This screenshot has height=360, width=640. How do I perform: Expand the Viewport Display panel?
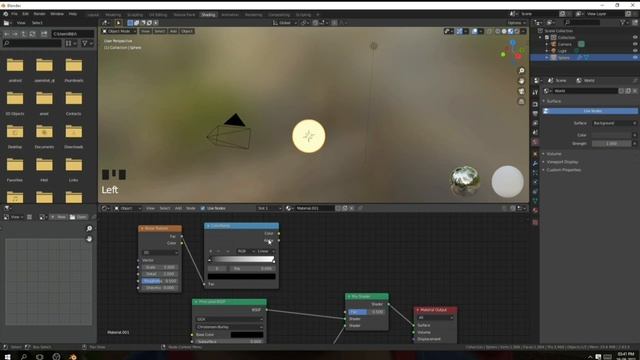click(562, 162)
